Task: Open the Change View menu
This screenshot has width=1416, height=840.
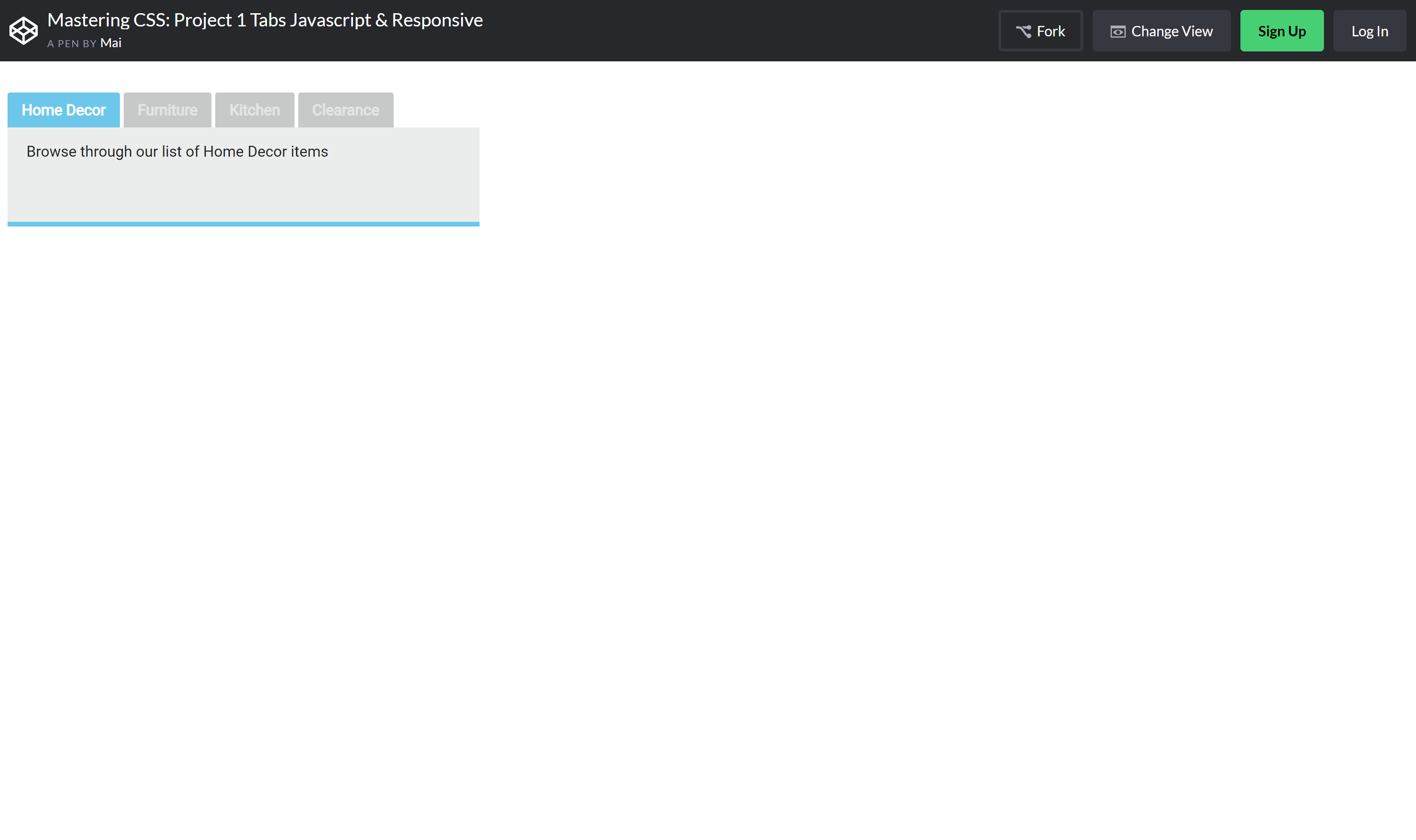Action: [x=1161, y=31]
